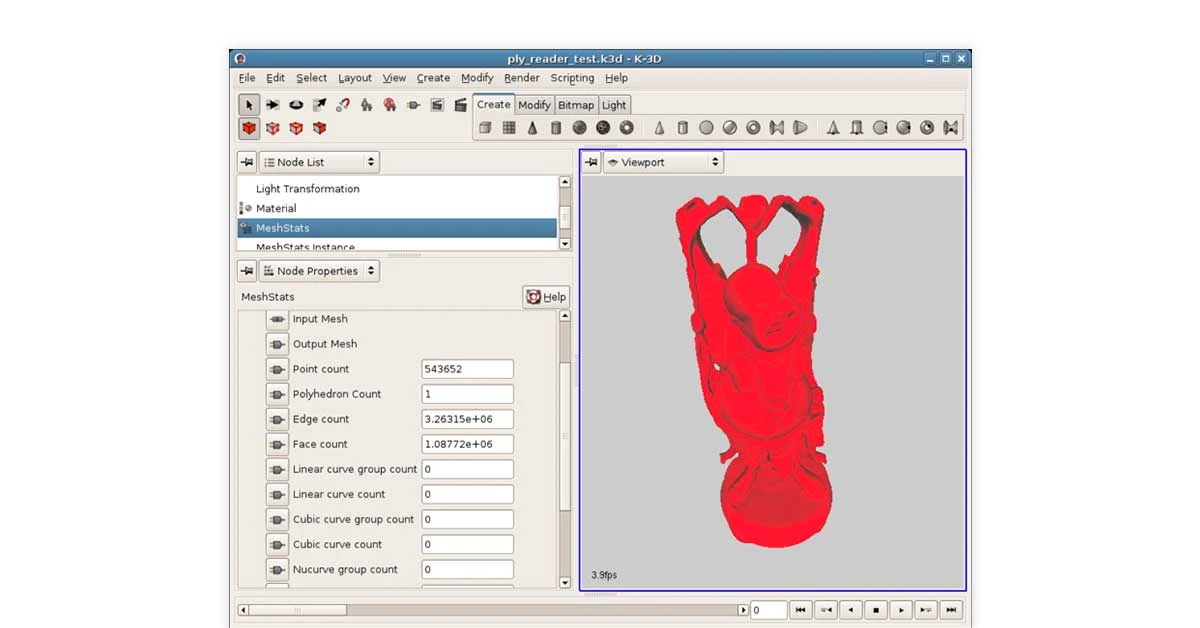The image size is (1200, 628).
Task: Choose the first red cube selection mode icon
Action: click(x=247, y=128)
